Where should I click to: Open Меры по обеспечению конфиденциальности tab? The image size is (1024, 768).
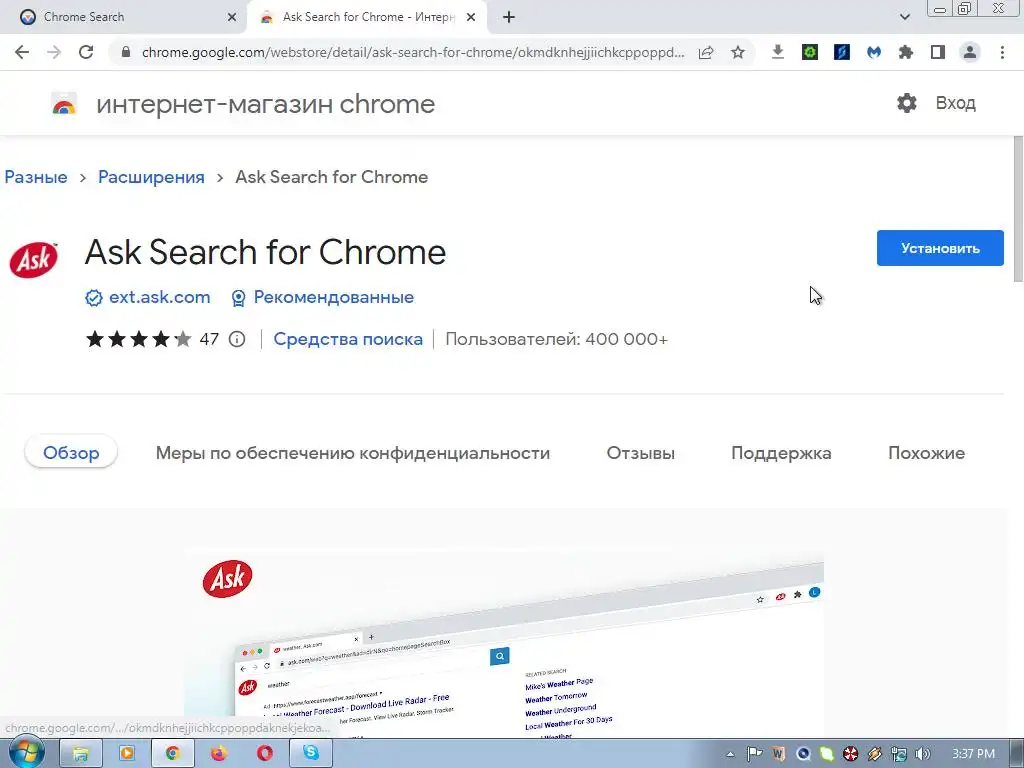tap(353, 453)
